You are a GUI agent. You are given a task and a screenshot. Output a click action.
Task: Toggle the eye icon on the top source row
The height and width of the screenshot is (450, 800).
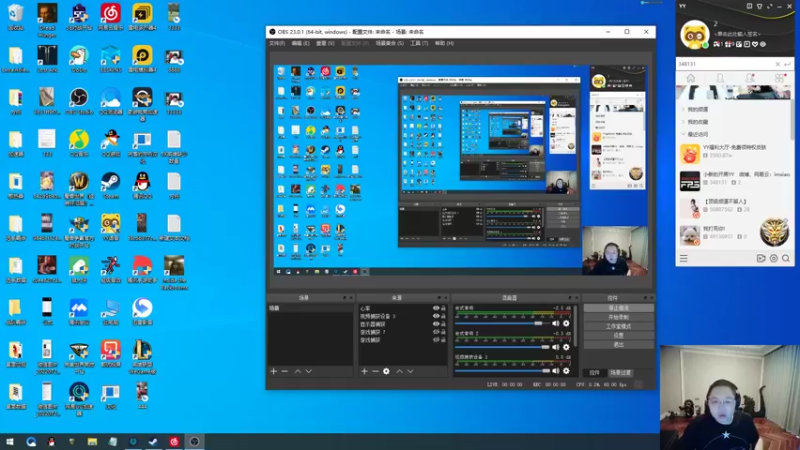pos(436,308)
